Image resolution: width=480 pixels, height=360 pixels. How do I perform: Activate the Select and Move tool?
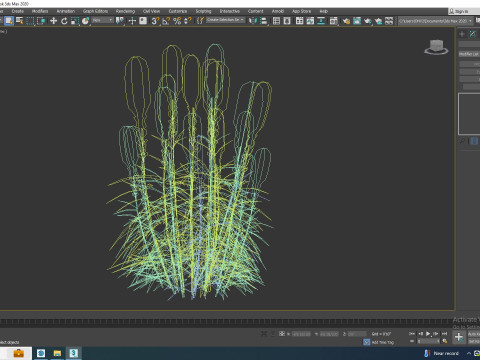point(53,21)
